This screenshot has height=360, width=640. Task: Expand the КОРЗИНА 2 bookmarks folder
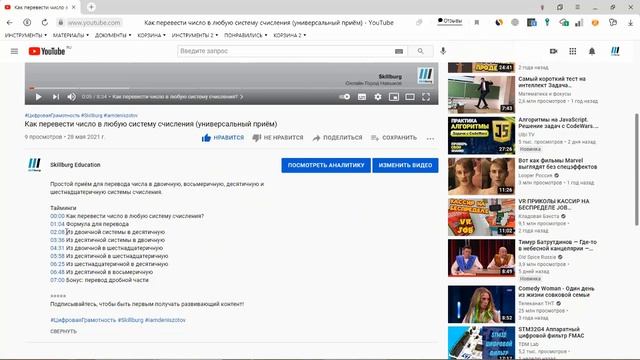(x=290, y=36)
